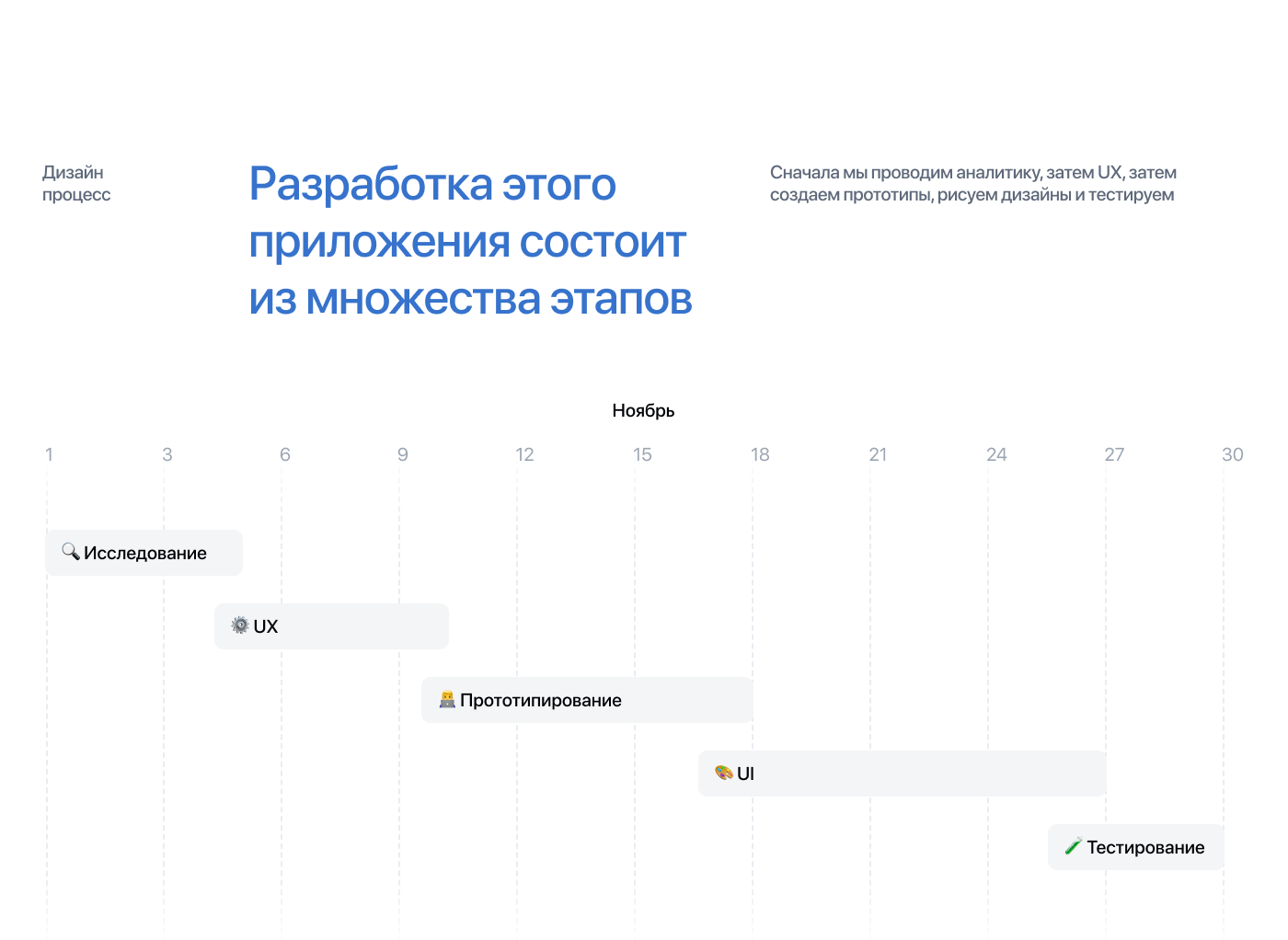Click the magnifying glass icon beside Исследование
Screen dimensions: 1288x940
pyautogui.click(x=71, y=552)
